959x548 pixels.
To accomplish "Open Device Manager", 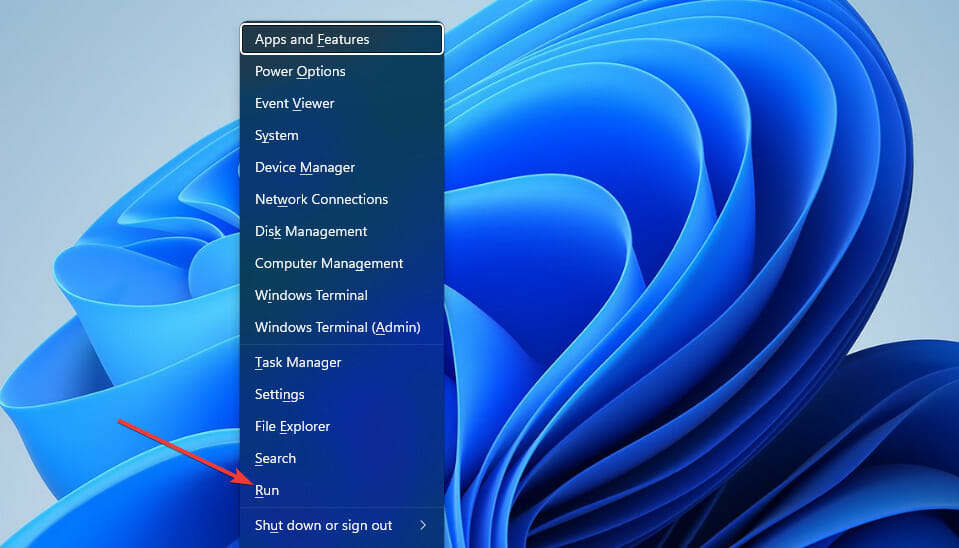I will (x=305, y=168).
